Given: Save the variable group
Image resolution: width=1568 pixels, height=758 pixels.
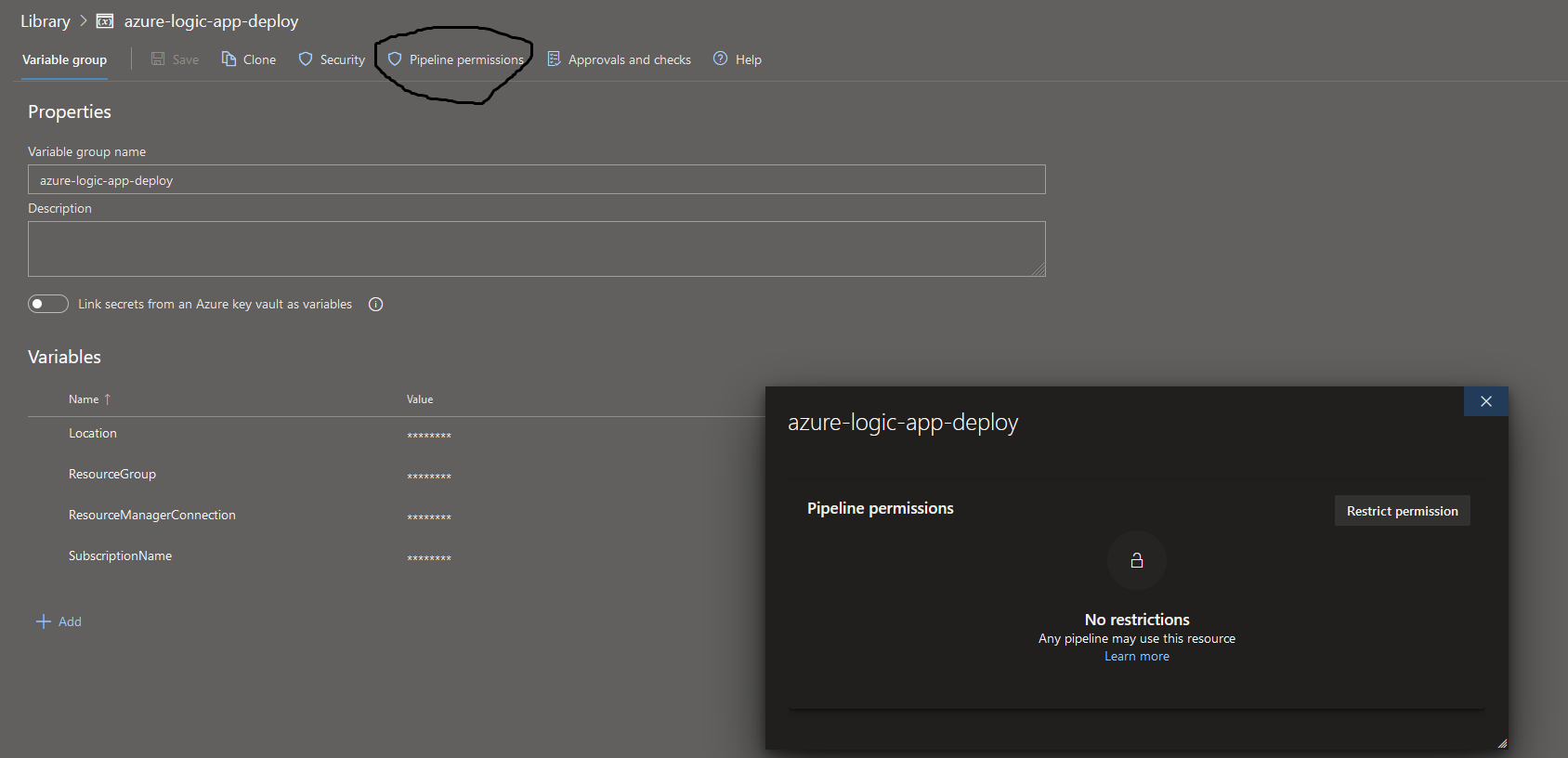Looking at the screenshot, I should pyautogui.click(x=175, y=59).
